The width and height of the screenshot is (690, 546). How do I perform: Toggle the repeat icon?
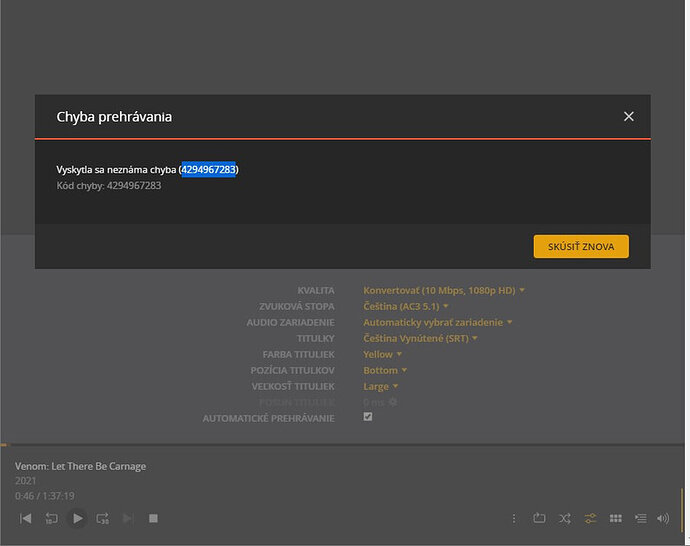(x=539, y=518)
